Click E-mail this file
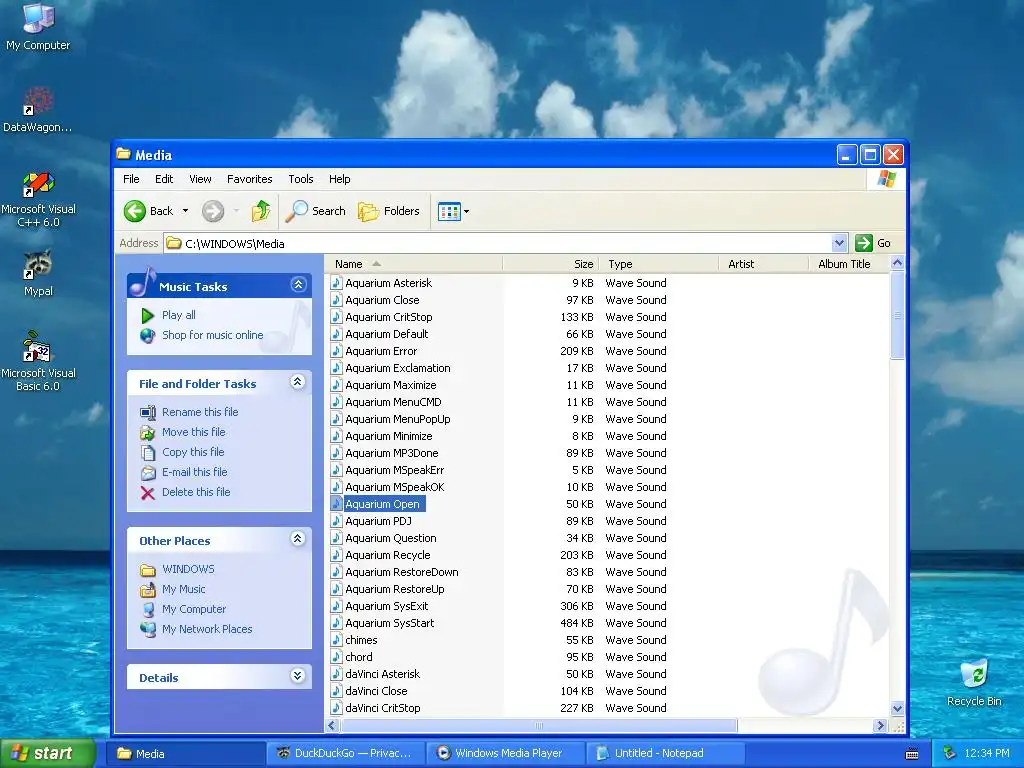The image size is (1024, 768). pos(195,472)
